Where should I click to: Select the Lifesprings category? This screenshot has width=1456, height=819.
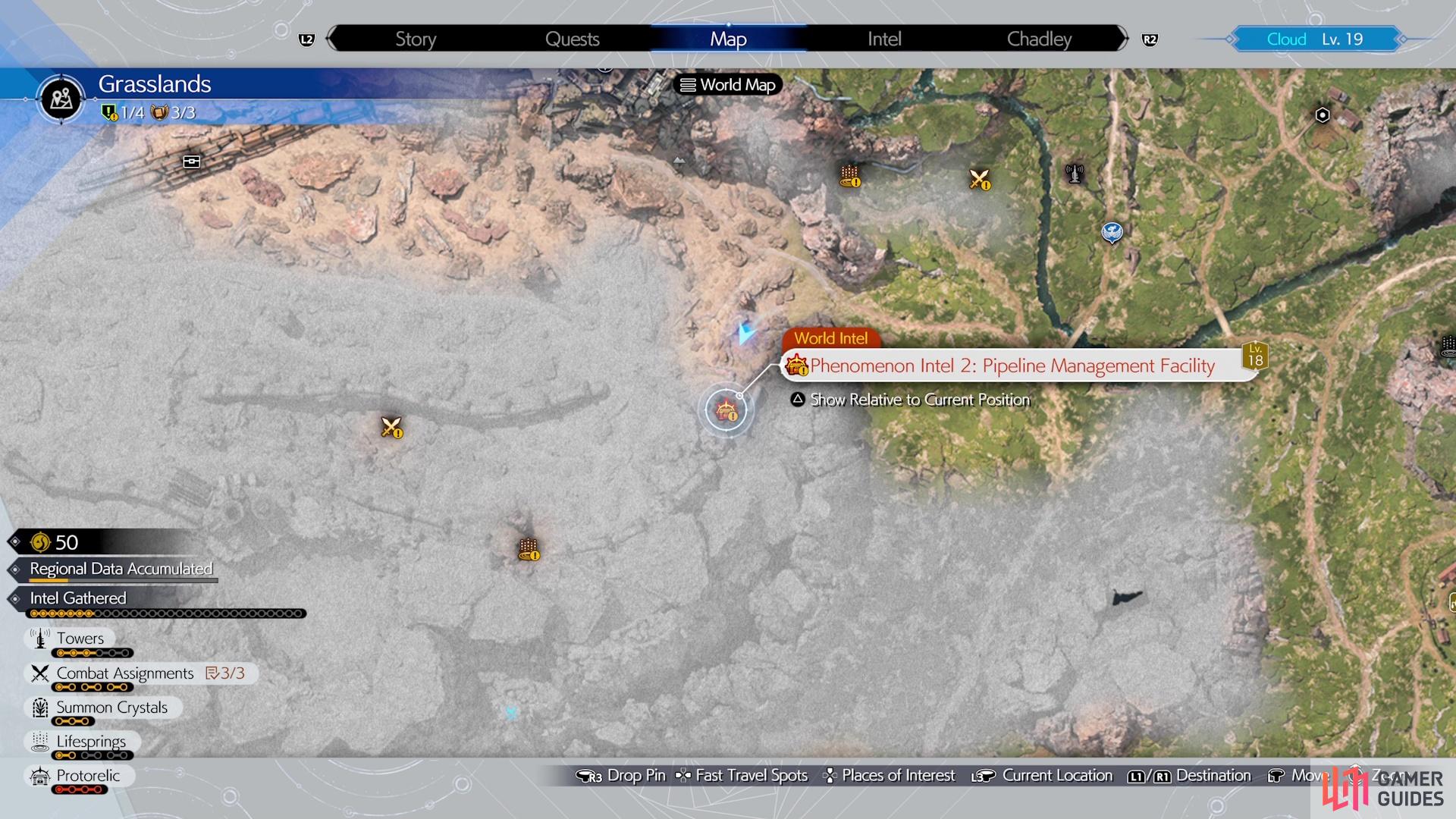coord(82,741)
